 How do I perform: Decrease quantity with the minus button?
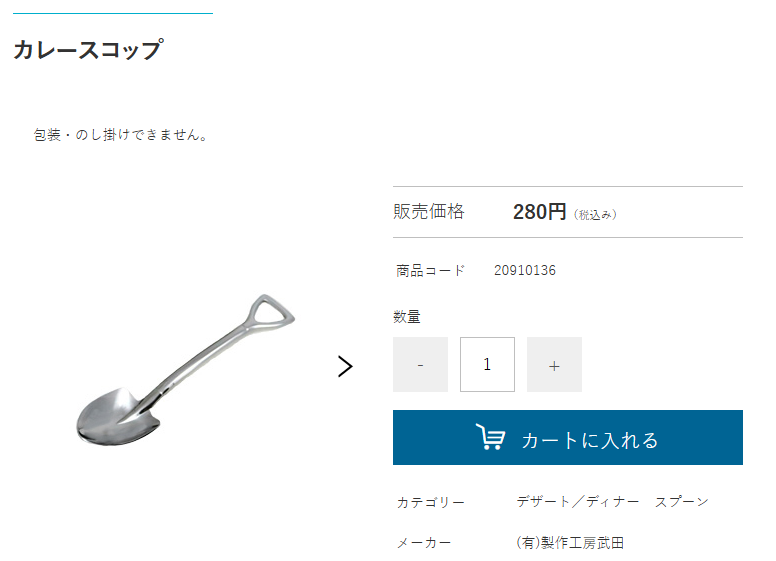point(420,365)
